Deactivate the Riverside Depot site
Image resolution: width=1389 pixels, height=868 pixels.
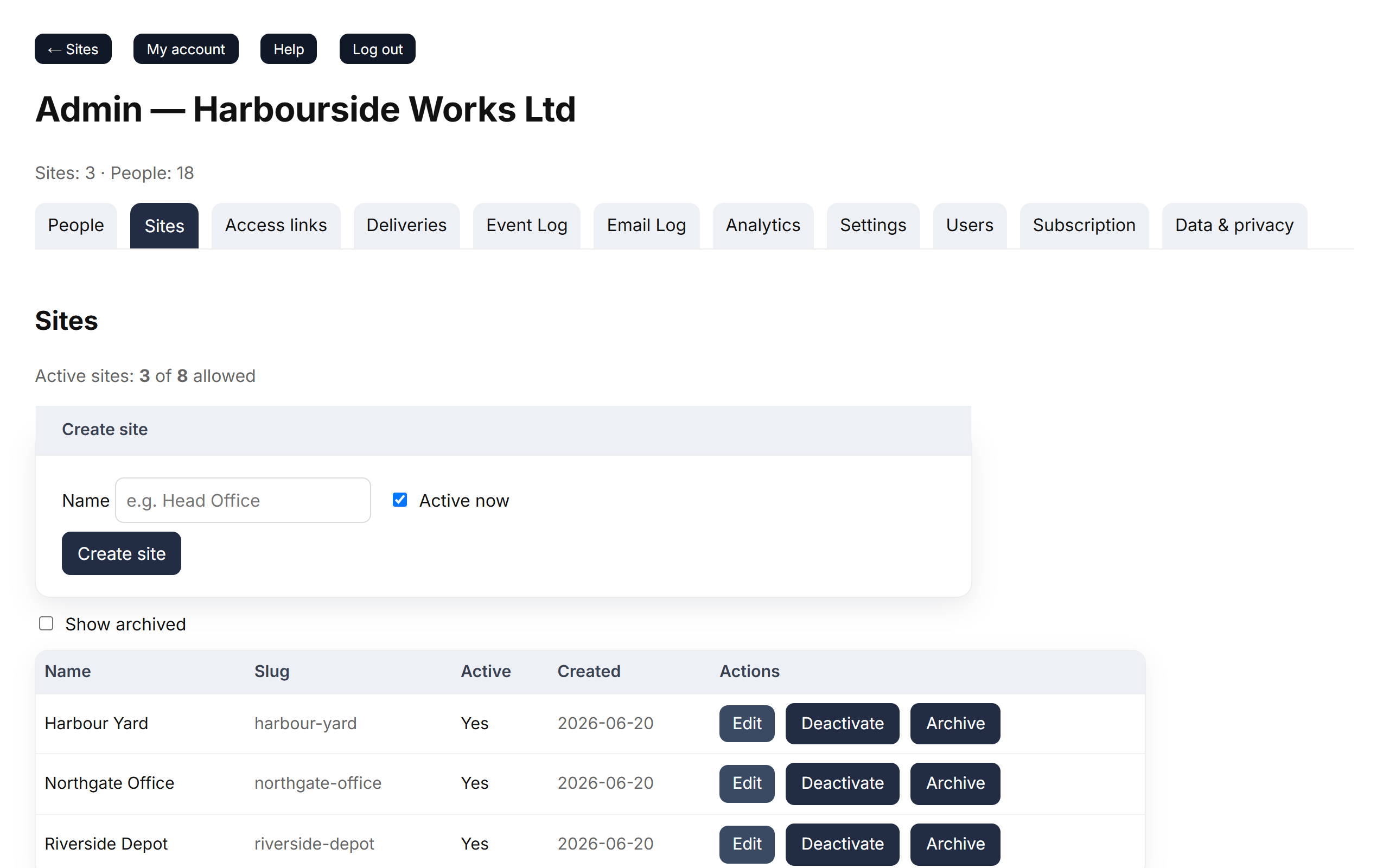(x=842, y=844)
